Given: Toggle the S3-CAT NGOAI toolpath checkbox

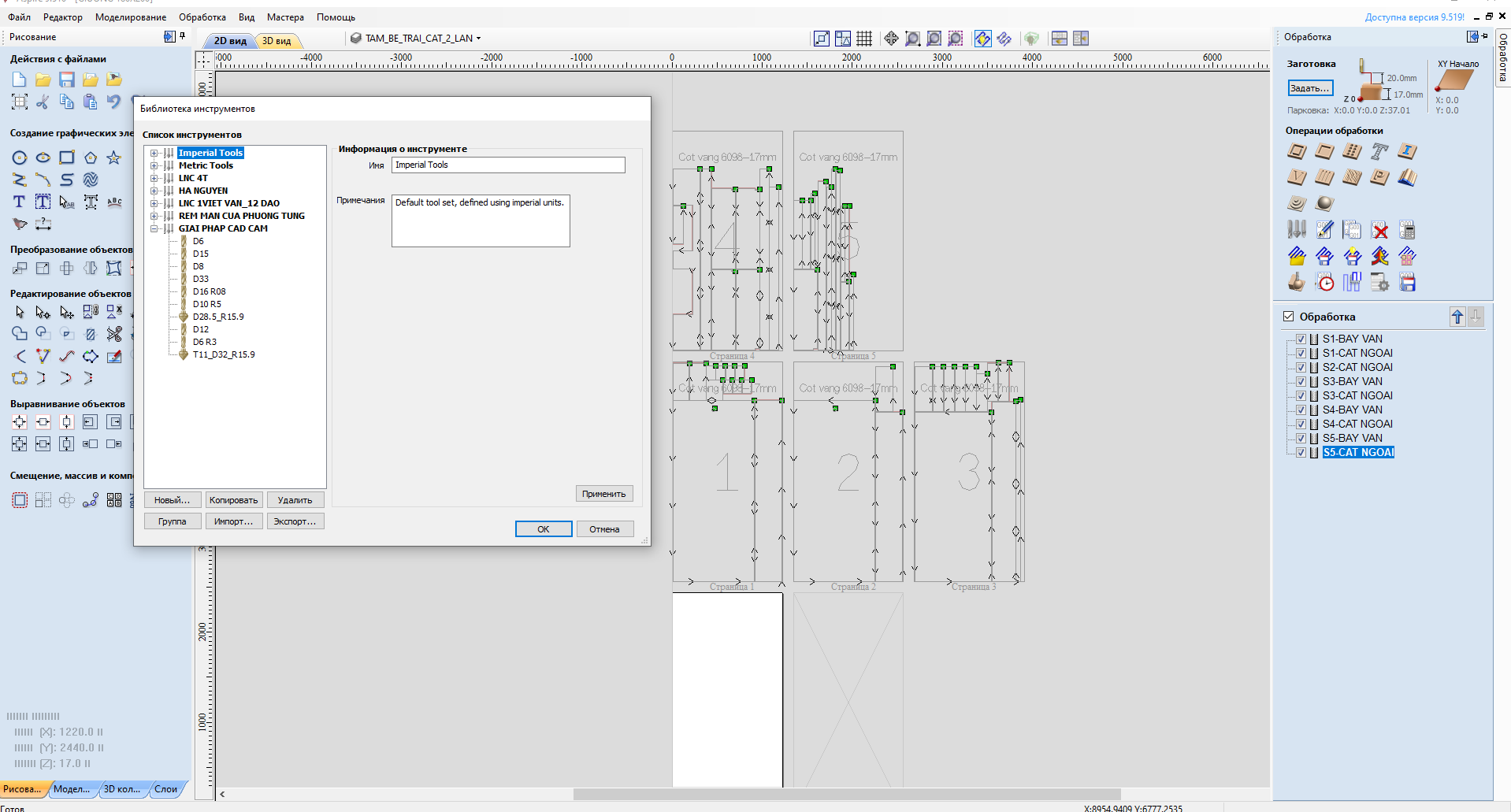Looking at the screenshot, I should tap(1301, 396).
